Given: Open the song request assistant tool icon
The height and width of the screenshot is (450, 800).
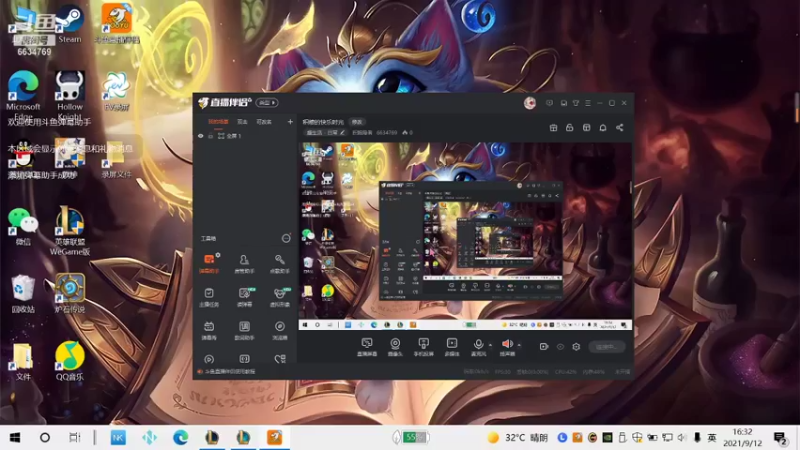Looking at the screenshot, I should 279,264.
